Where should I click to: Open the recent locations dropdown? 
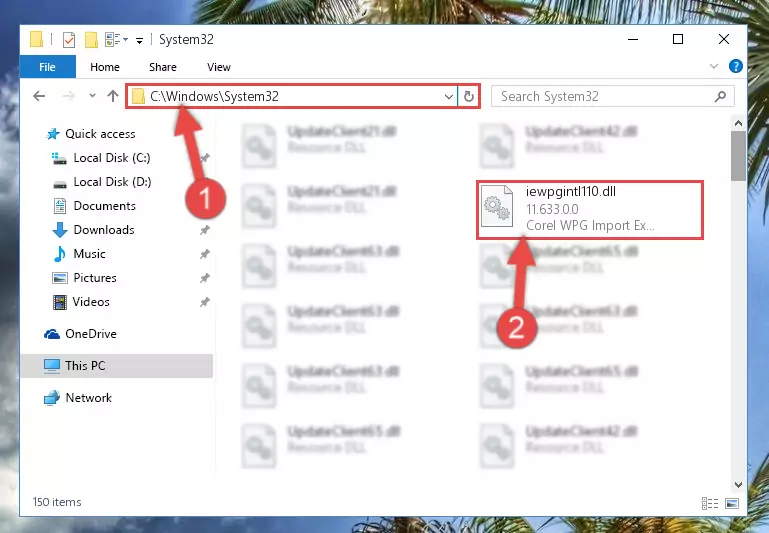click(92, 96)
